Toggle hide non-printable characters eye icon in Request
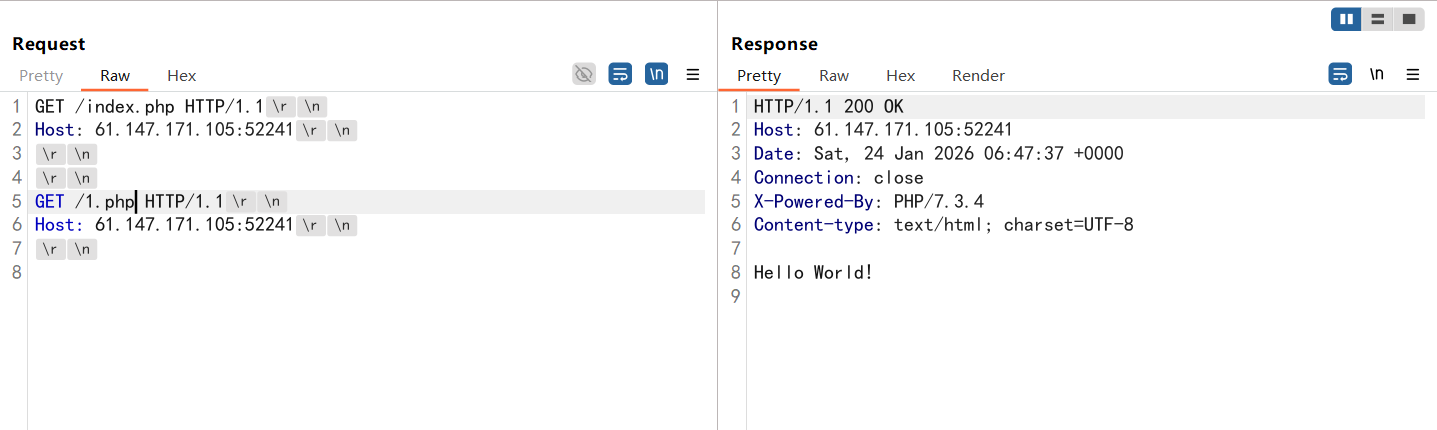Image resolution: width=1437 pixels, height=430 pixels. tap(584, 74)
